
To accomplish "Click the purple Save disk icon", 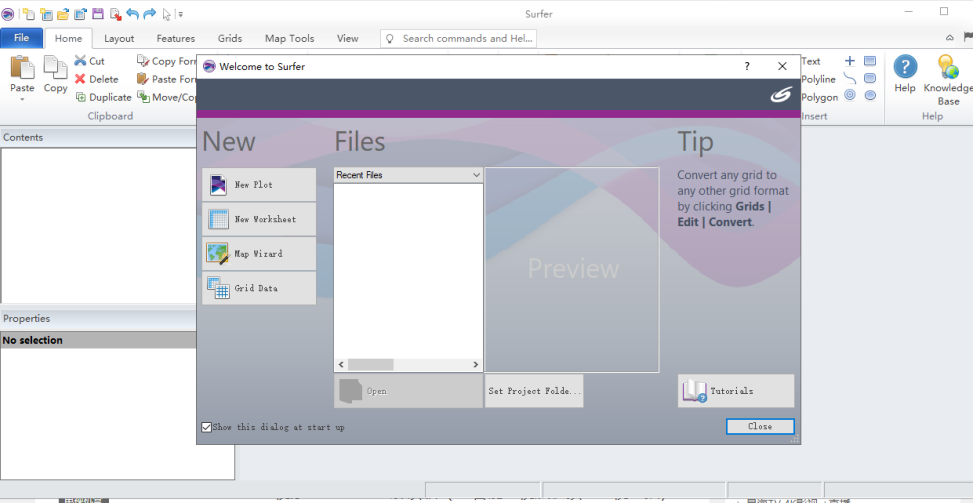I will [x=98, y=14].
